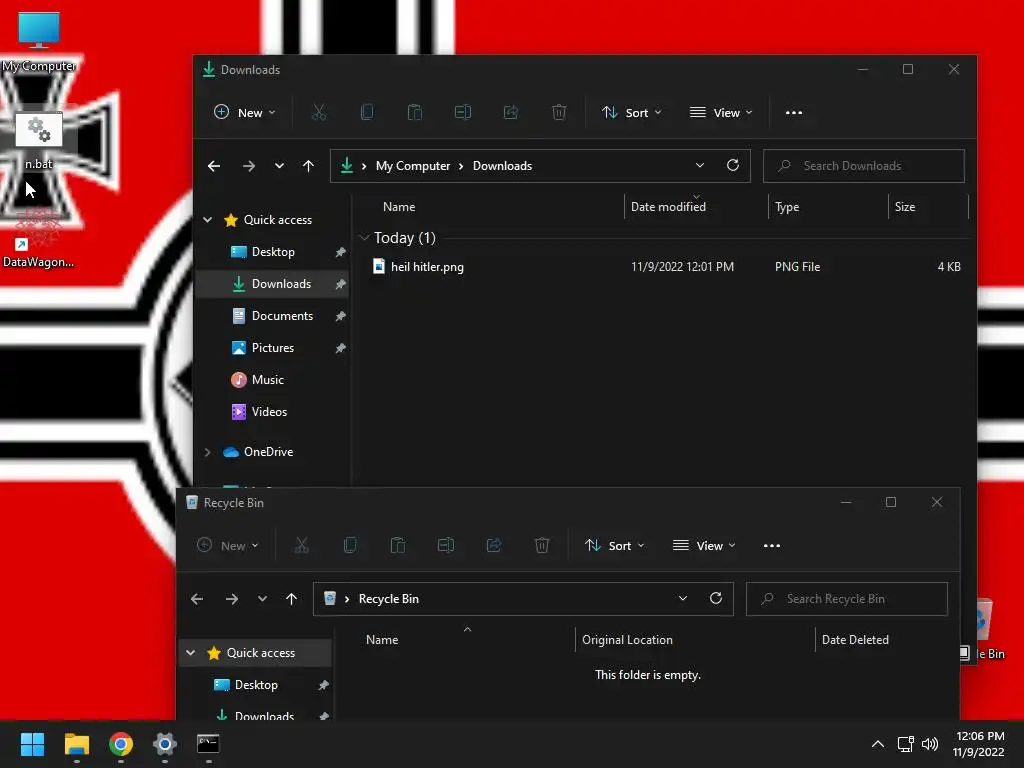Click the Delete icon in Recycle Bin toolbar
This screenshot has height=768, width=1024.
click(x=542, y=545)
